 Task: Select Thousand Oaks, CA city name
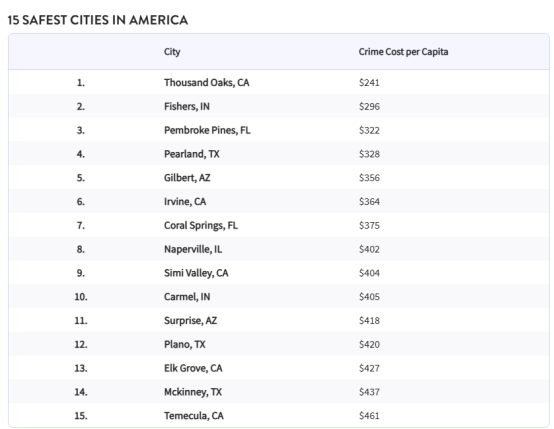207,83
